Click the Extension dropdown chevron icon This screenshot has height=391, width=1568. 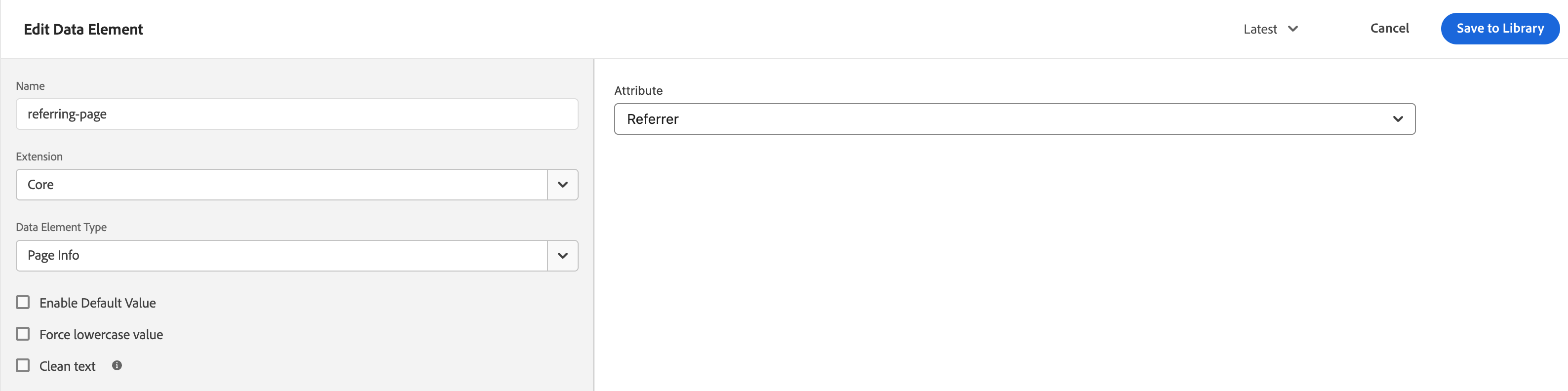tap(562, 185)
